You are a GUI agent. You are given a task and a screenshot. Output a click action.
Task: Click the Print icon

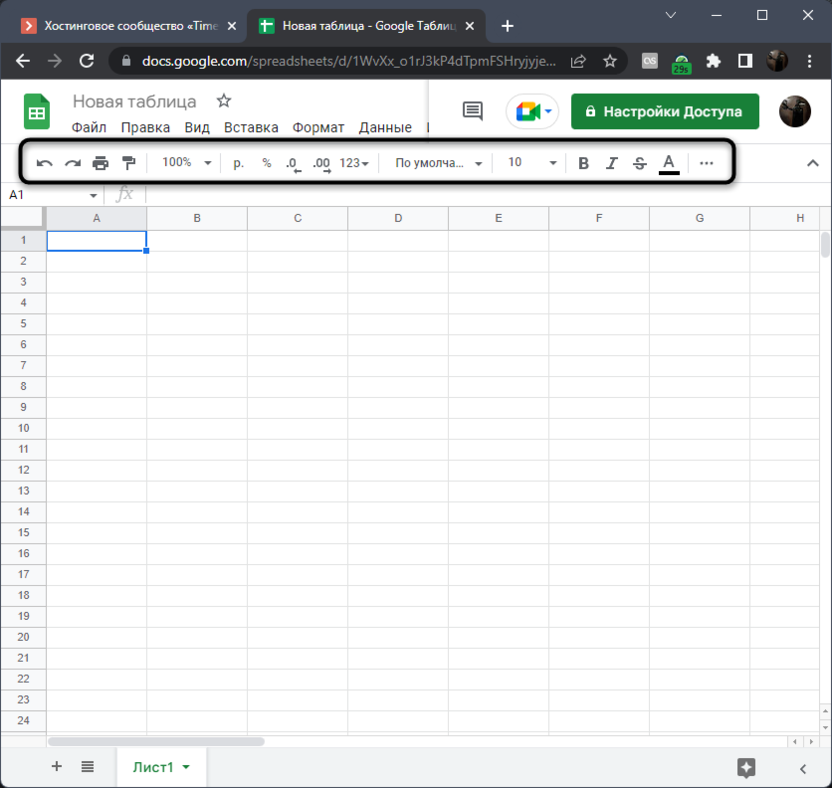pyautogui.click(x=101, y=163)
